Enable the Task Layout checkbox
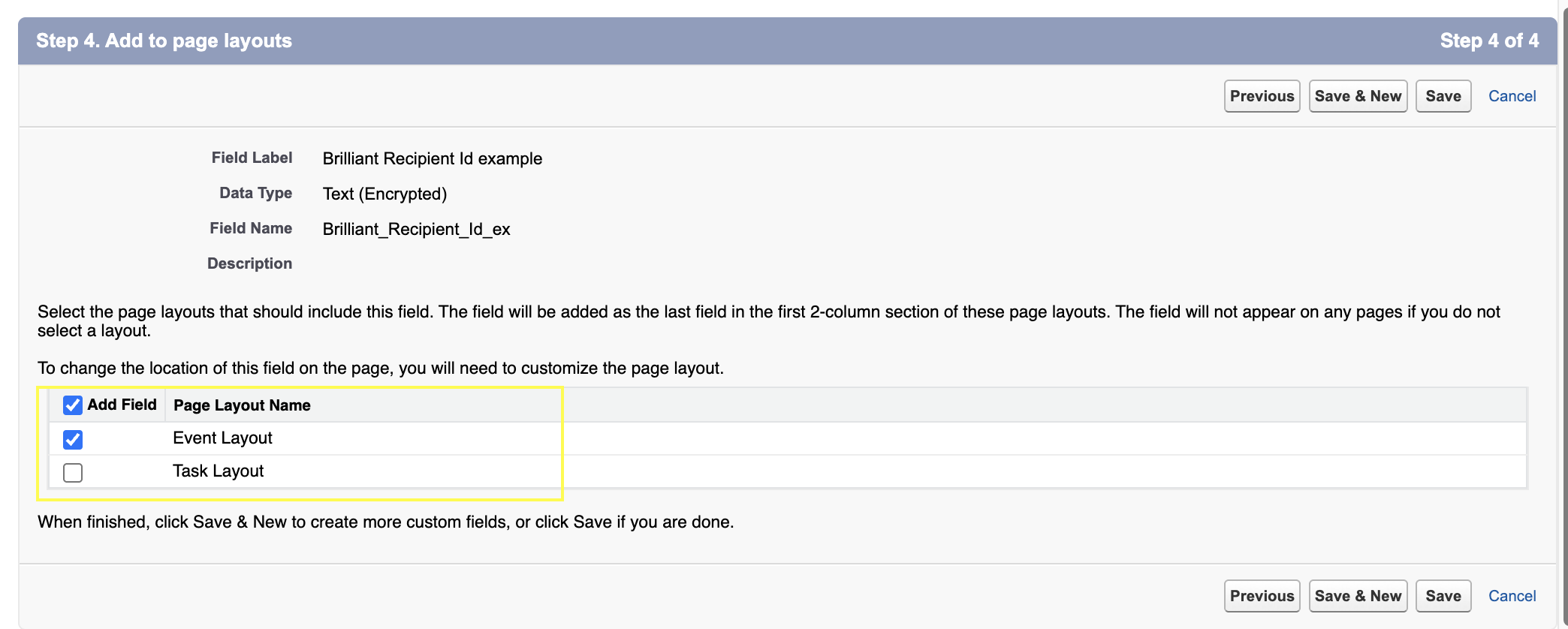 tap(73, 472)
